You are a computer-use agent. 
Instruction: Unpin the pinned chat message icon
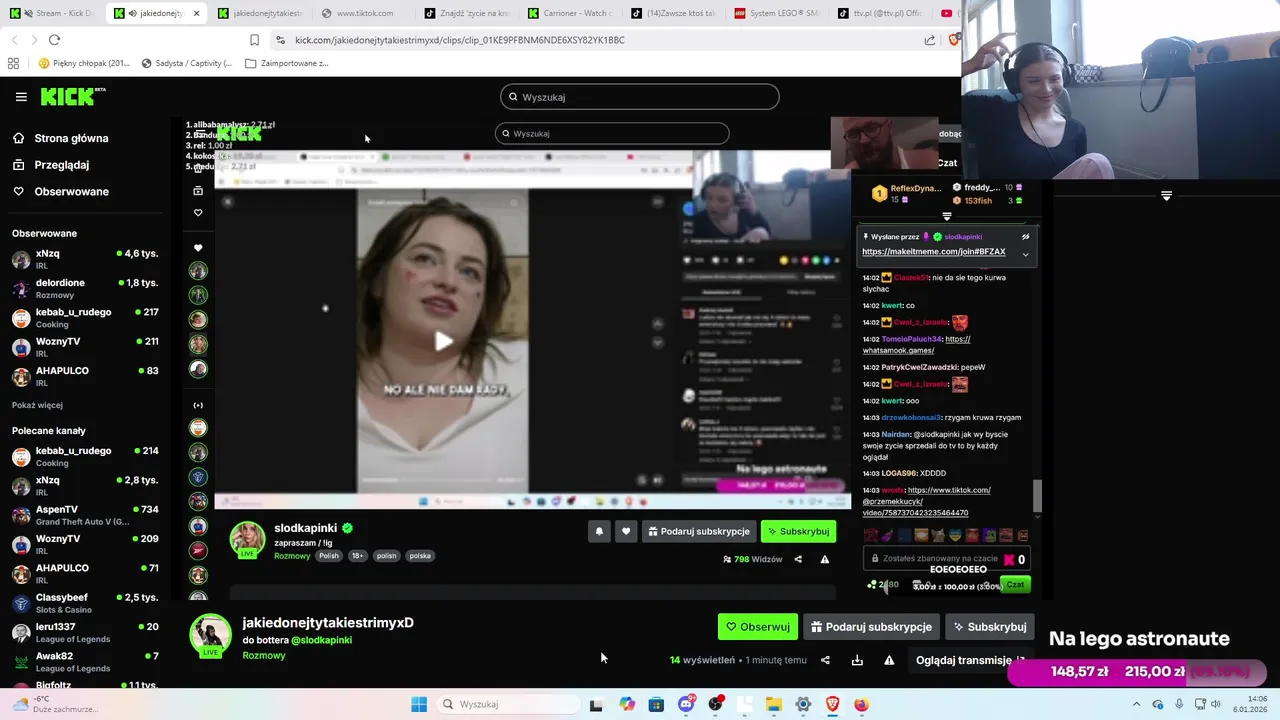[x=1025, y=237]
